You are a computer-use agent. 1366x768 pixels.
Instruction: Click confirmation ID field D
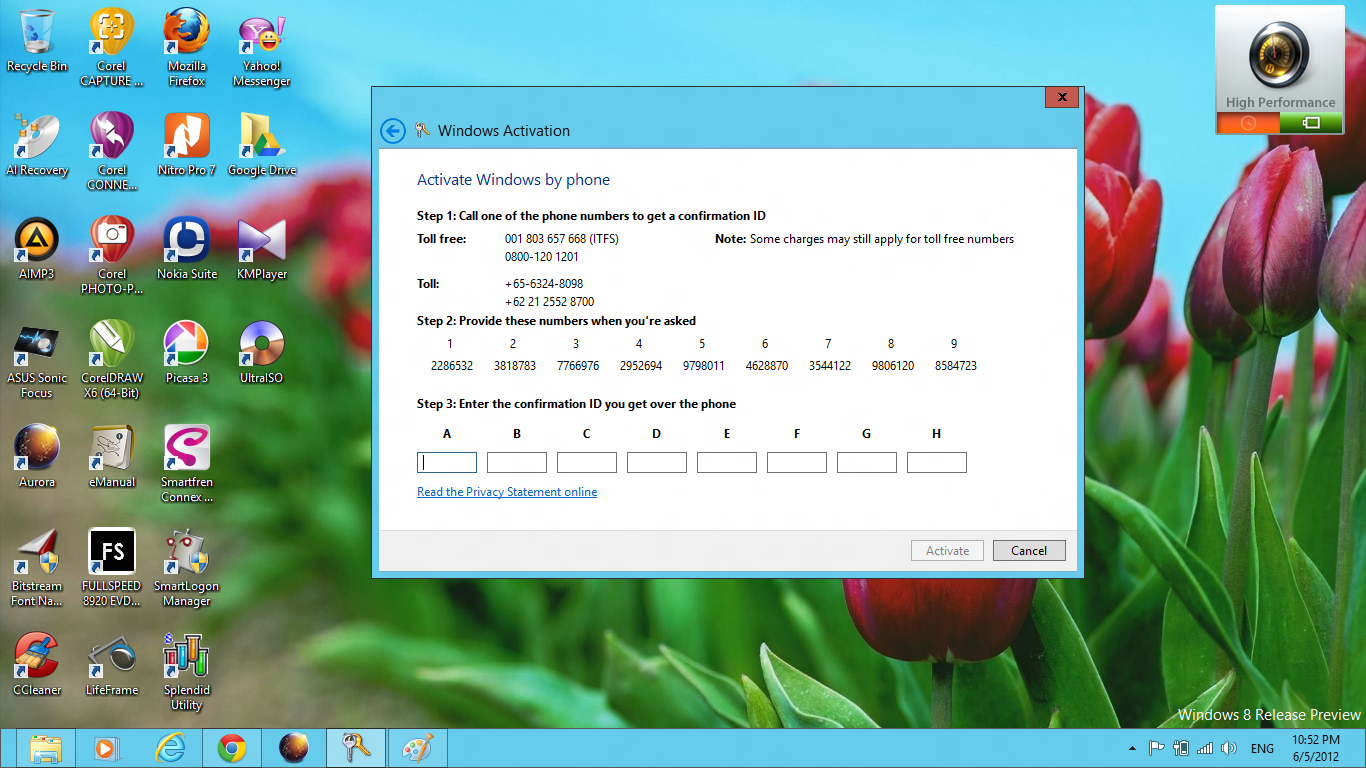point(657,462)
